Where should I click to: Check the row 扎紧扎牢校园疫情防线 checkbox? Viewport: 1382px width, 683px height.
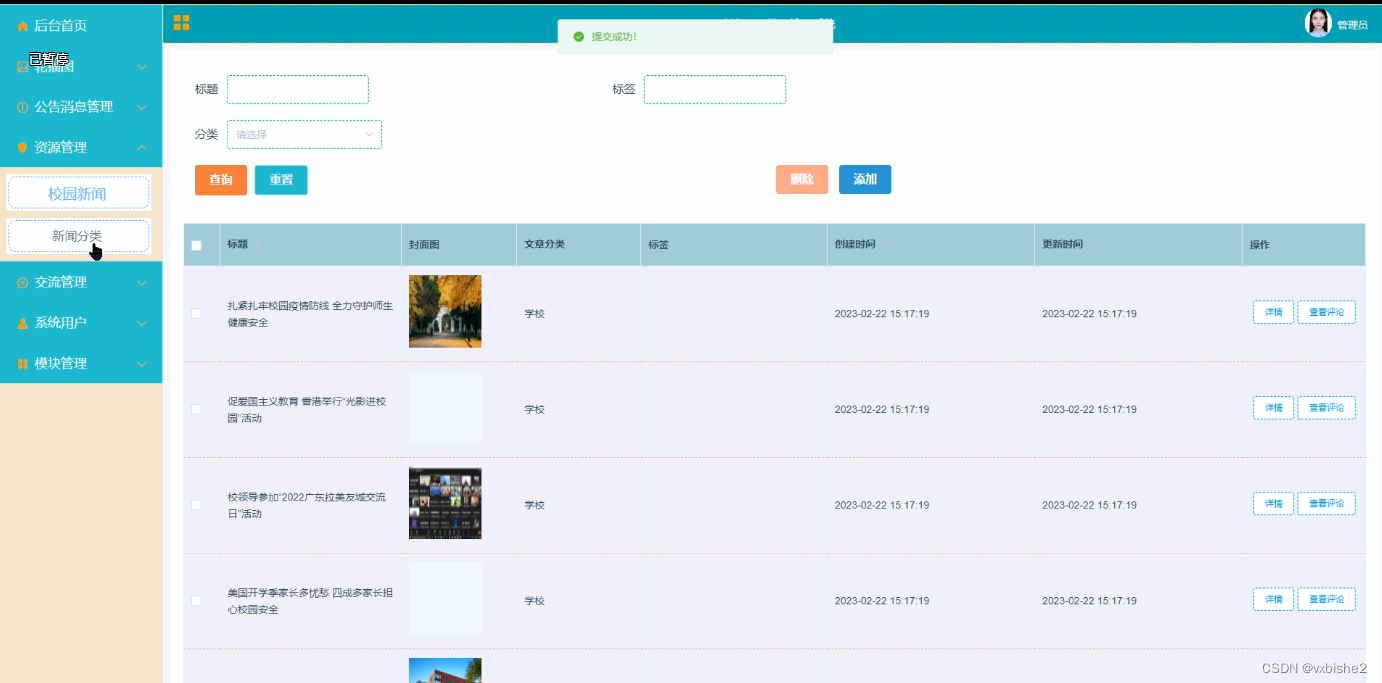pos(196,314)
